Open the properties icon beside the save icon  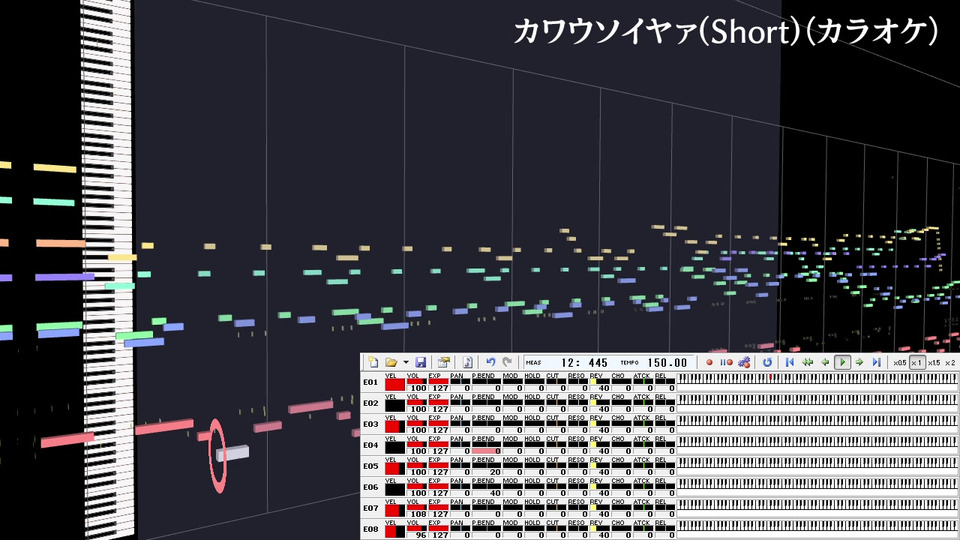(444, 362)
